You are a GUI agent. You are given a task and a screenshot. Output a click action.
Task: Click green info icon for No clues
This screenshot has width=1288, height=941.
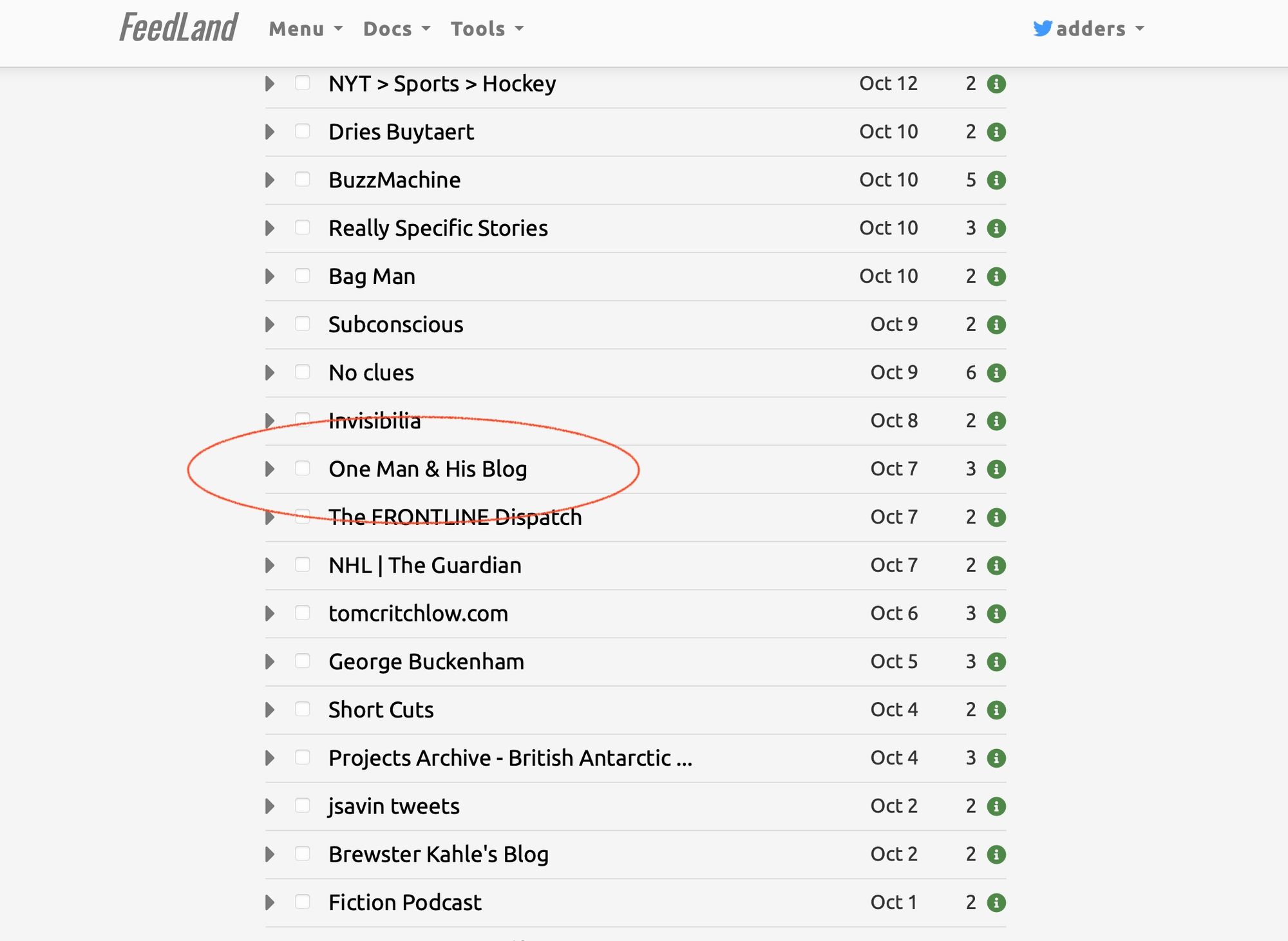point(996,373)
